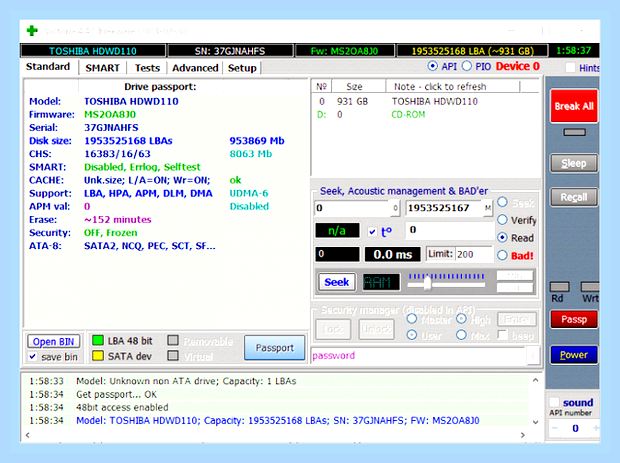The height and width of the screenshot is (463, 620).
Task: Select the Bad! radio option
Action: point(502,255)
